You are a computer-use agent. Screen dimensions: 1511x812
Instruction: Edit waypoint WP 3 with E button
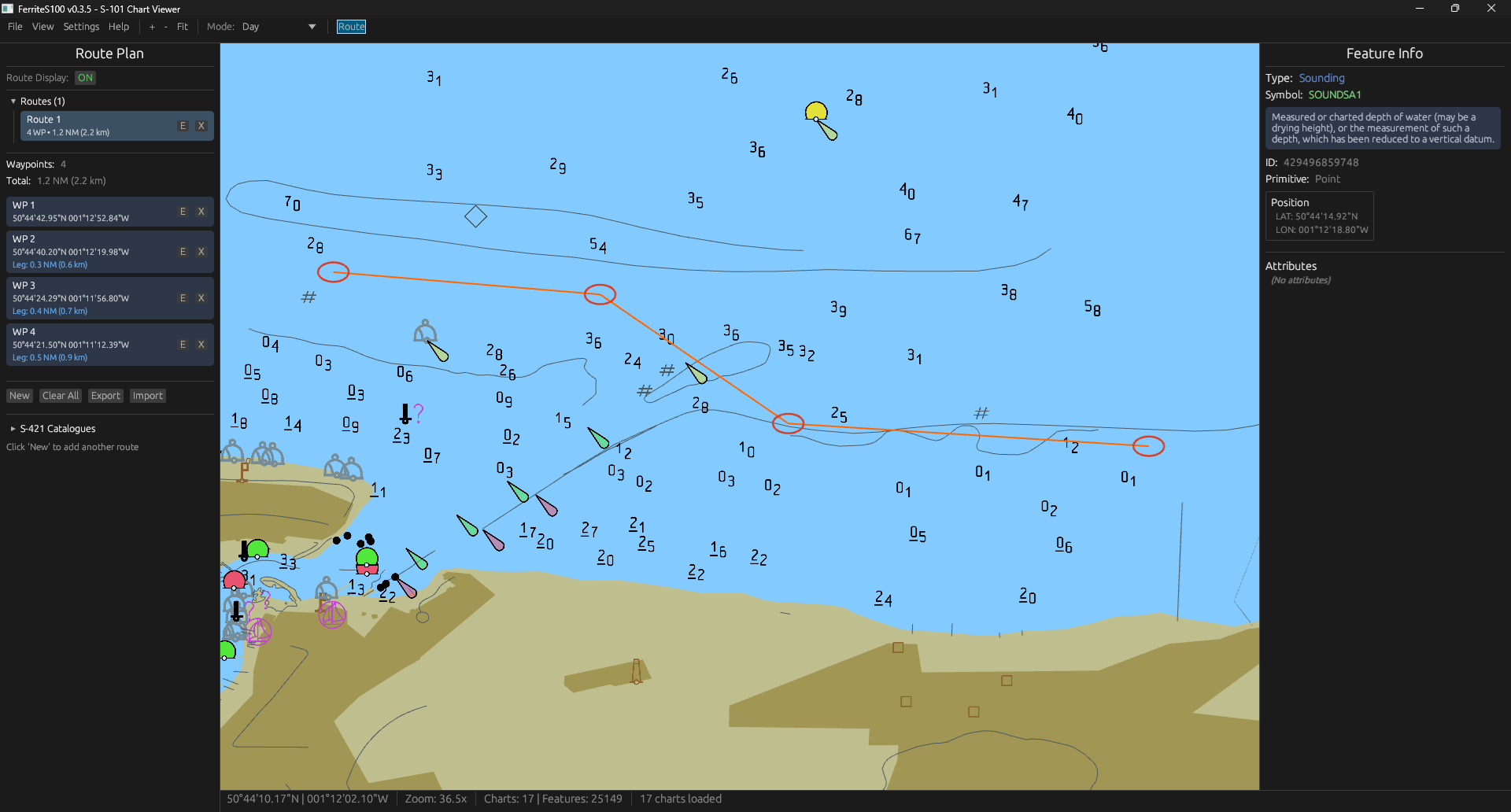tap(183, 298)
